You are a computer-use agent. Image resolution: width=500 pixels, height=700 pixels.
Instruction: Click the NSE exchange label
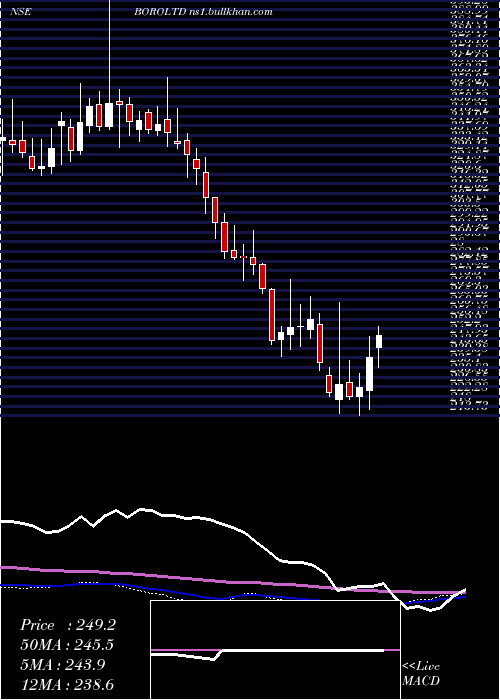(21, 12)
